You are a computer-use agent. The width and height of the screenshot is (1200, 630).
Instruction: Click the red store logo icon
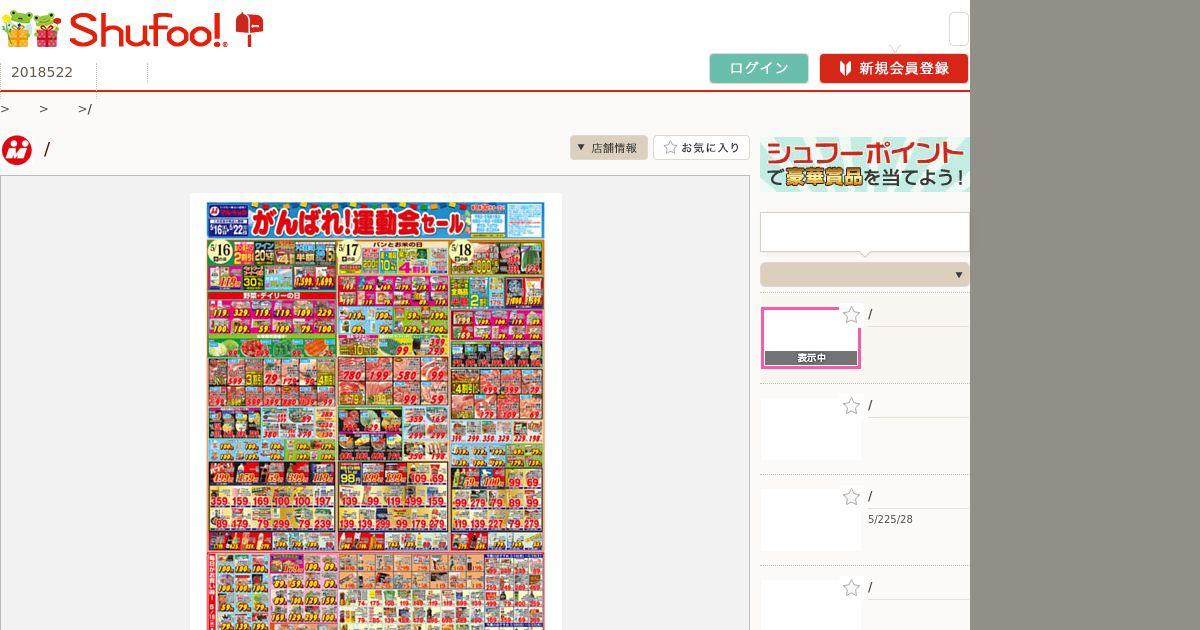(17, 150)
